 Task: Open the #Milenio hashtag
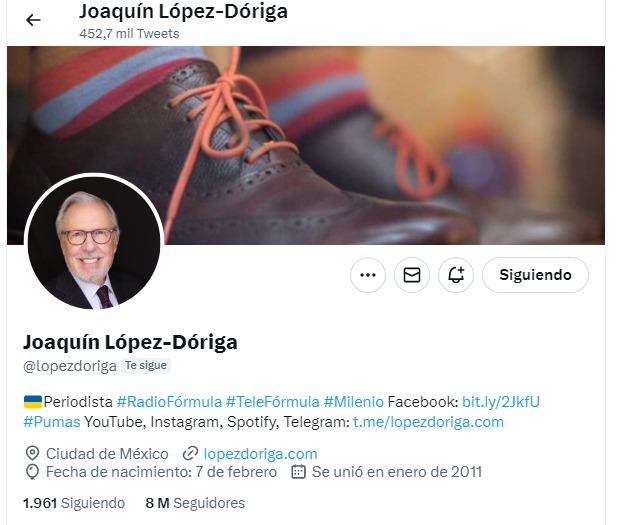[354, 402]
